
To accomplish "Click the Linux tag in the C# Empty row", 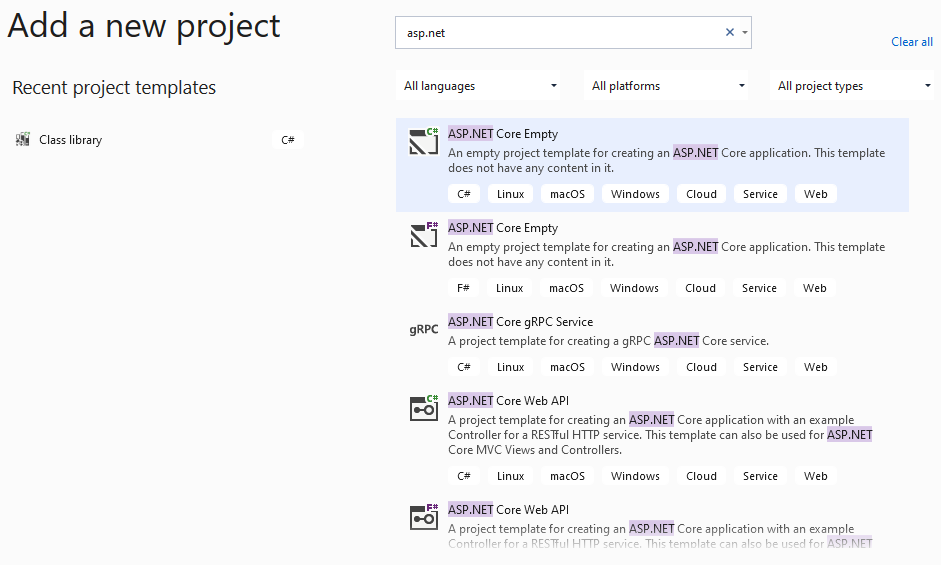I will click(510, 194).
